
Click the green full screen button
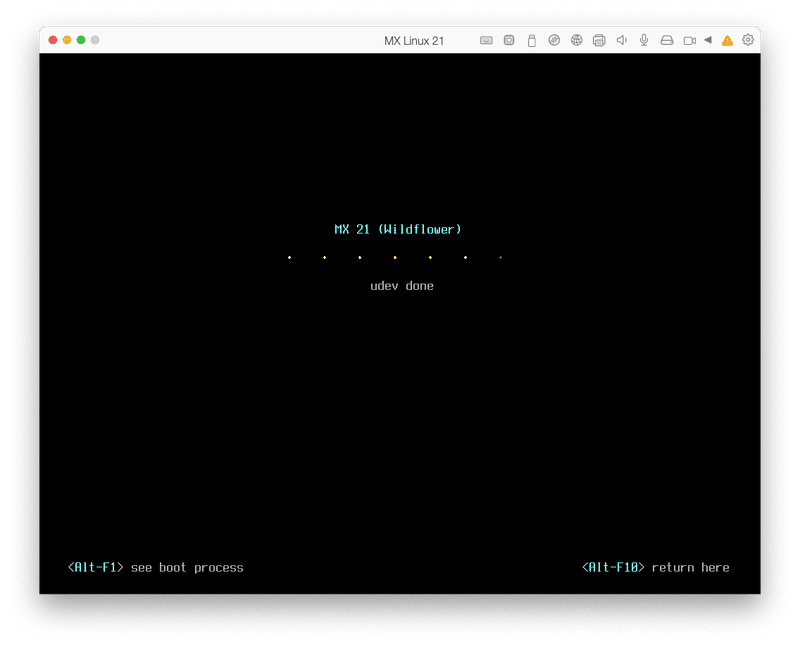coord(81,40)
